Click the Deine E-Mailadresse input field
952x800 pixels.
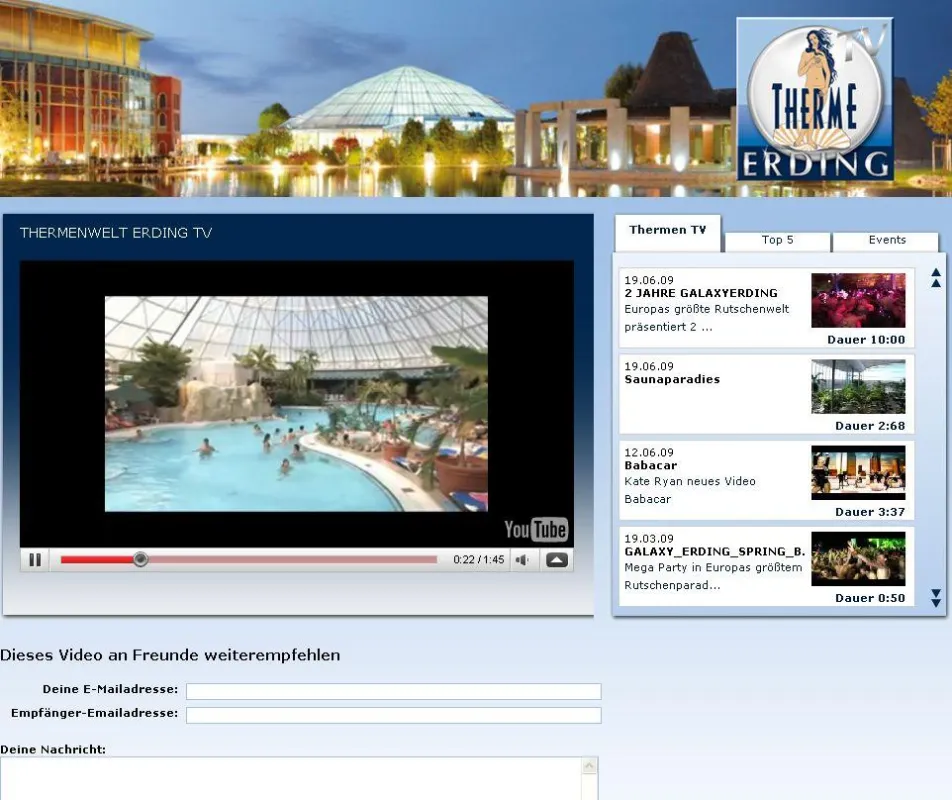coord(393,691)
